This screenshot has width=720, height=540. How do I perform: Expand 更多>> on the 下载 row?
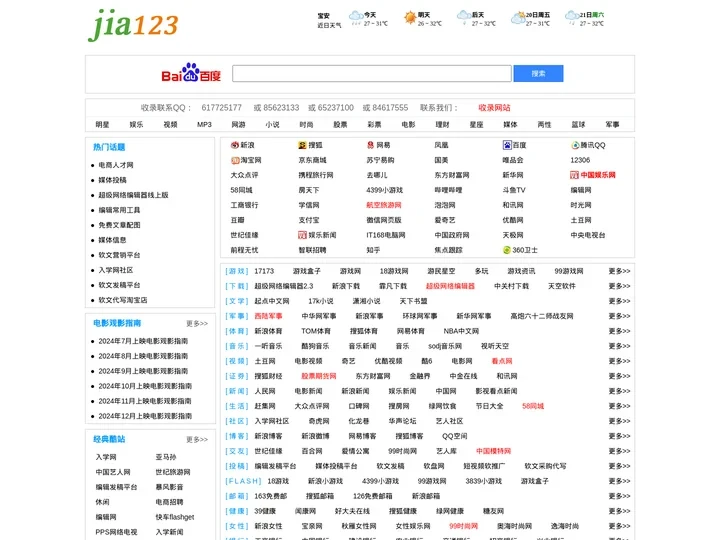[619, 286]
